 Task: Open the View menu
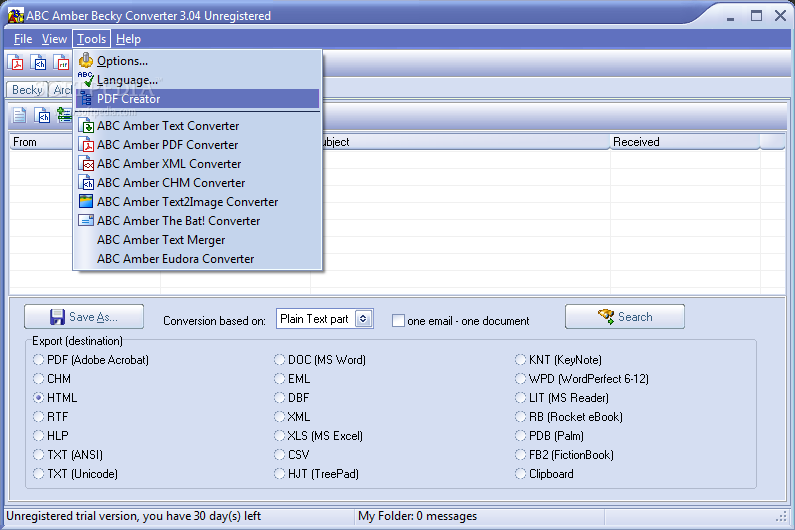(54, 39)
